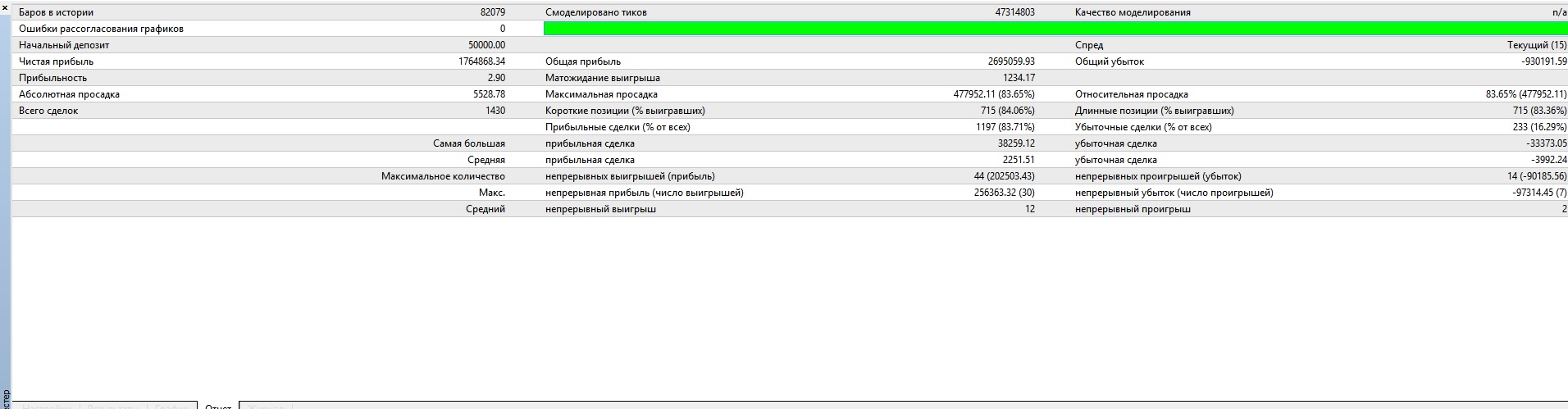Click the Спред label
Image resolution: width=1568 pixels, height=409 pixels.
pyautogui.click(x=1089, y=45)
